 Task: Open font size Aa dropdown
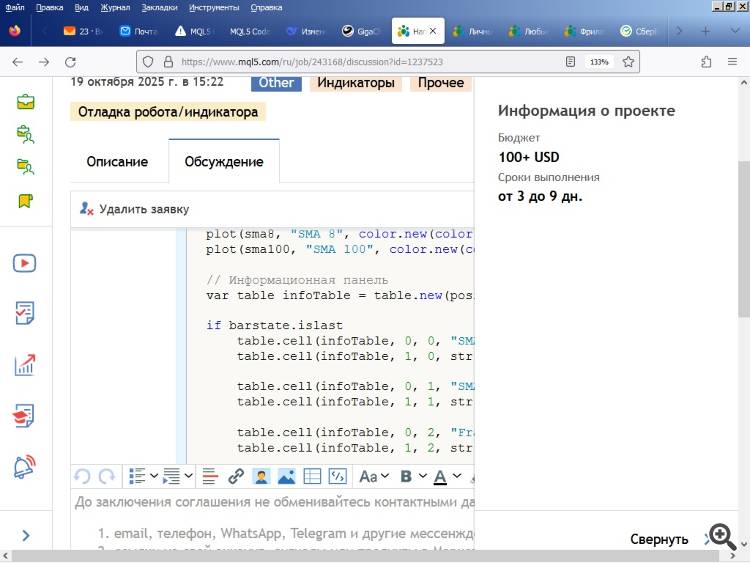(374, 476)
